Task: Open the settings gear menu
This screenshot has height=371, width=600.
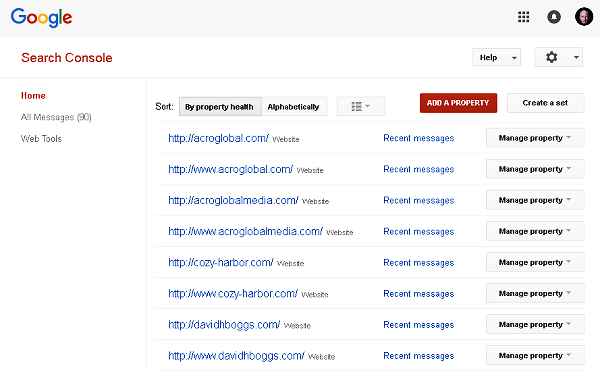Action: pyautogui.click(x=558, y=57)
